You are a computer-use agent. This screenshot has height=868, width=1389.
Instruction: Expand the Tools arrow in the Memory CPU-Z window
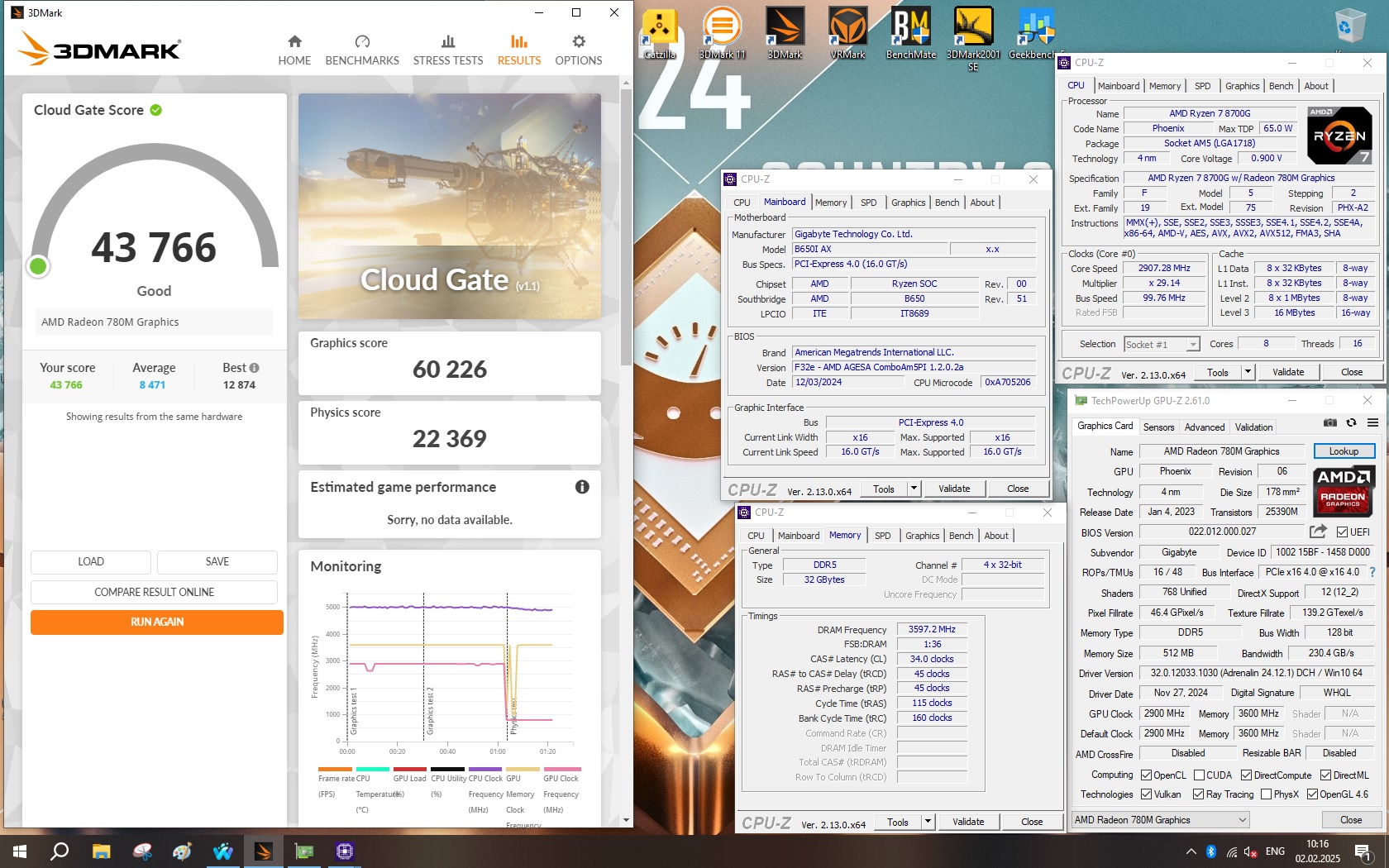[928, 822]
